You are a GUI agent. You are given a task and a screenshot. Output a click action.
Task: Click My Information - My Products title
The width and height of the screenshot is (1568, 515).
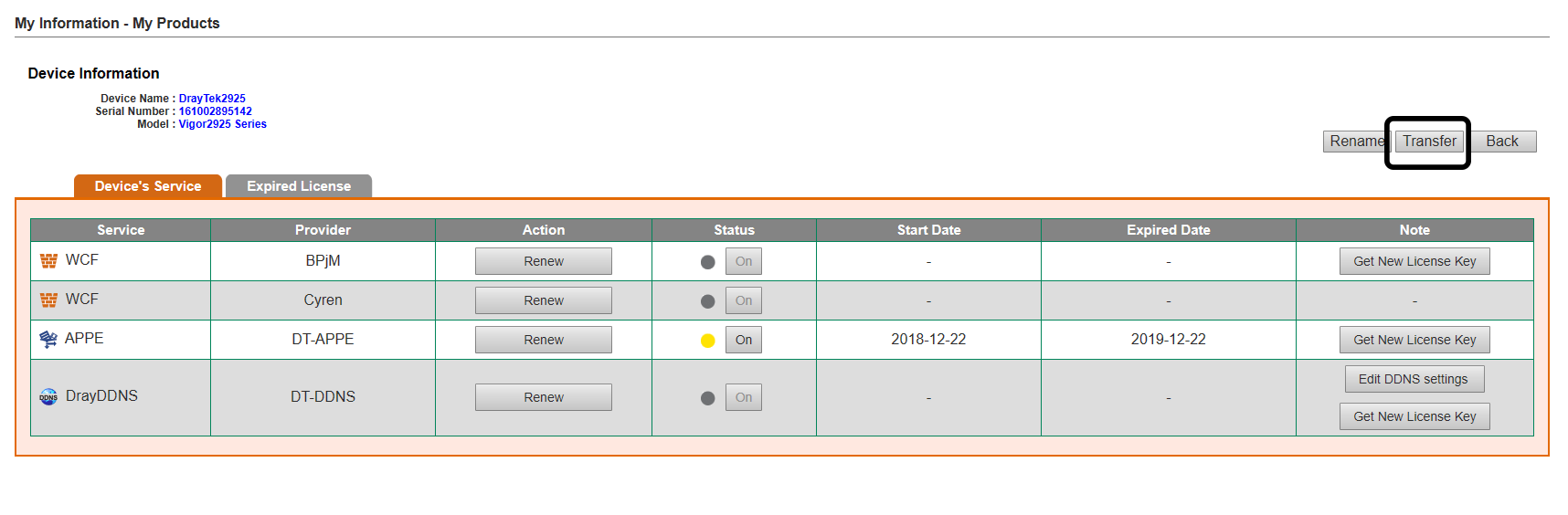[117, 24]
